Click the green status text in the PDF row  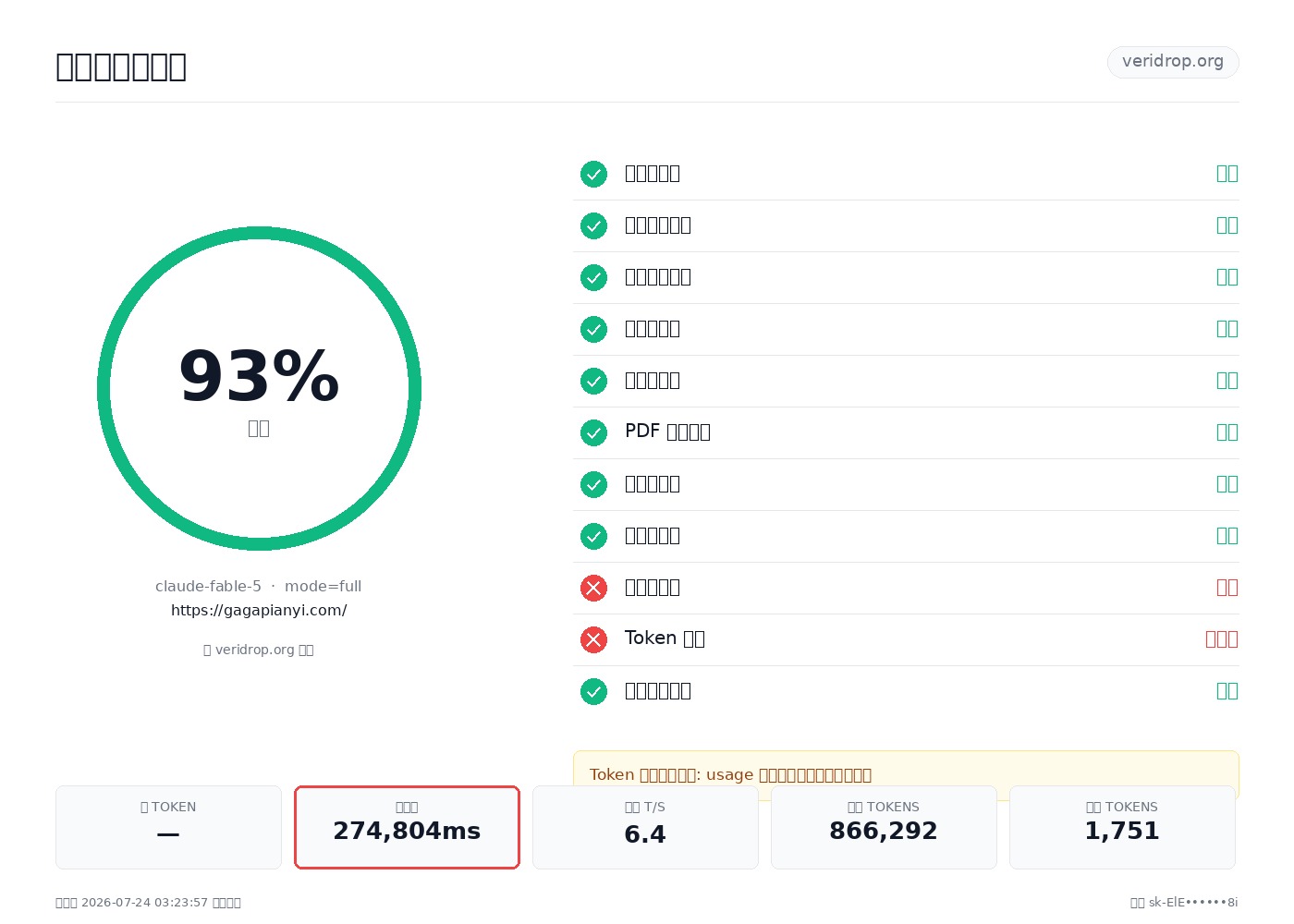[1227, 432]
